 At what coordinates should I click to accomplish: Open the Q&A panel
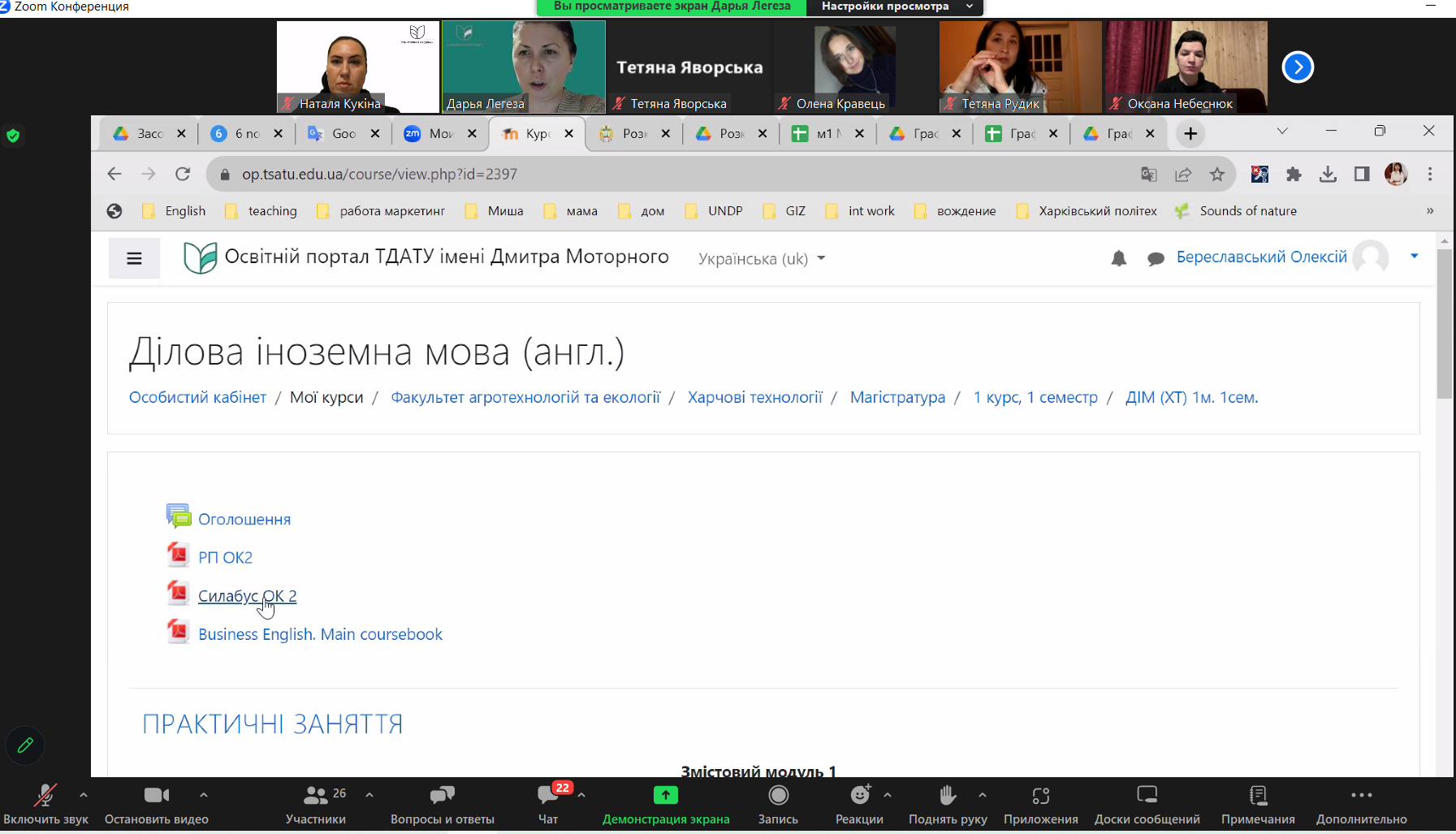coord(442,796)
